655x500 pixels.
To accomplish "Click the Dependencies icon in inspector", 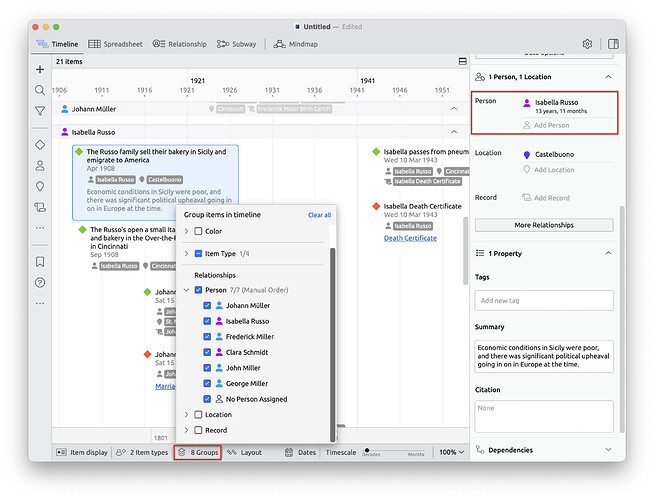I will coord(480,449).
